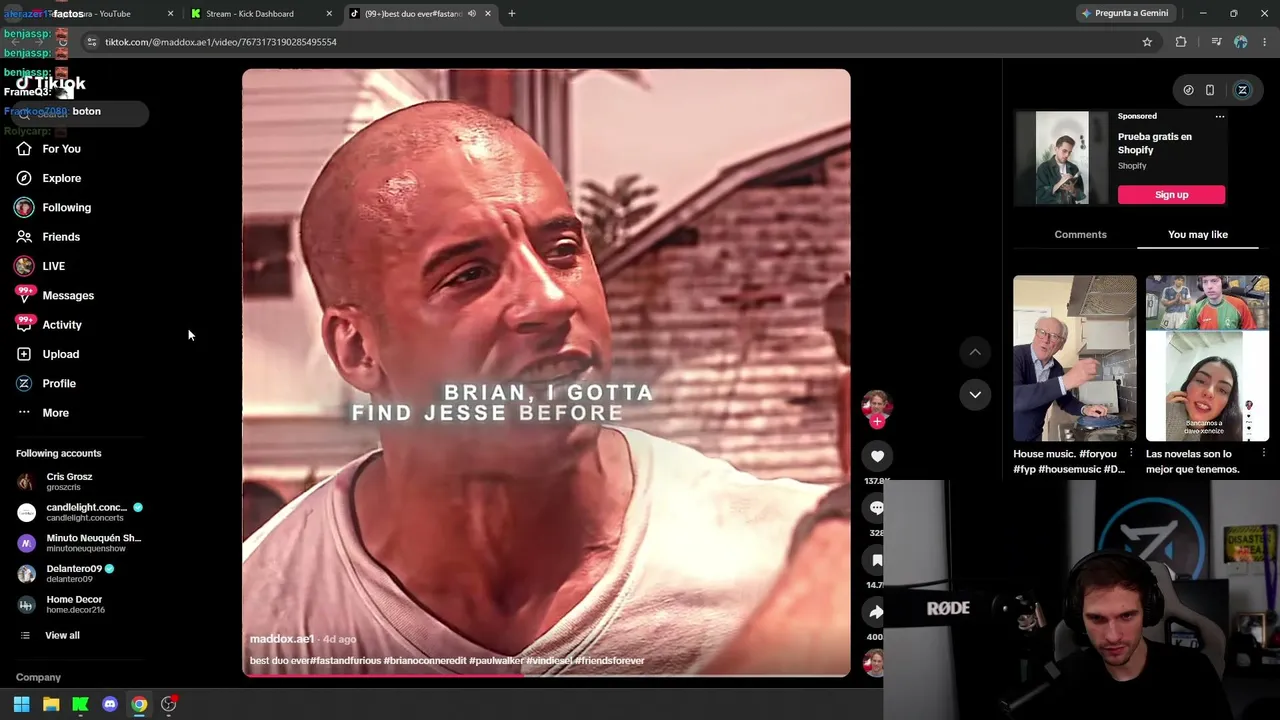Image resolution: width=1280 pixels, height=720 pixels.
Task: Follow creator via red plus badge
Action: pos(877,422)
